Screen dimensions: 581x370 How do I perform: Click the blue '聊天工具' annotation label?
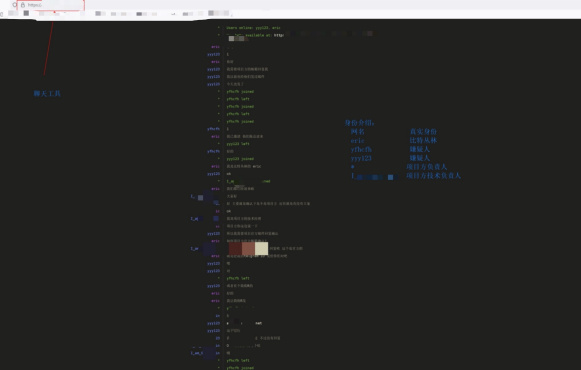(x=47, y=93)
